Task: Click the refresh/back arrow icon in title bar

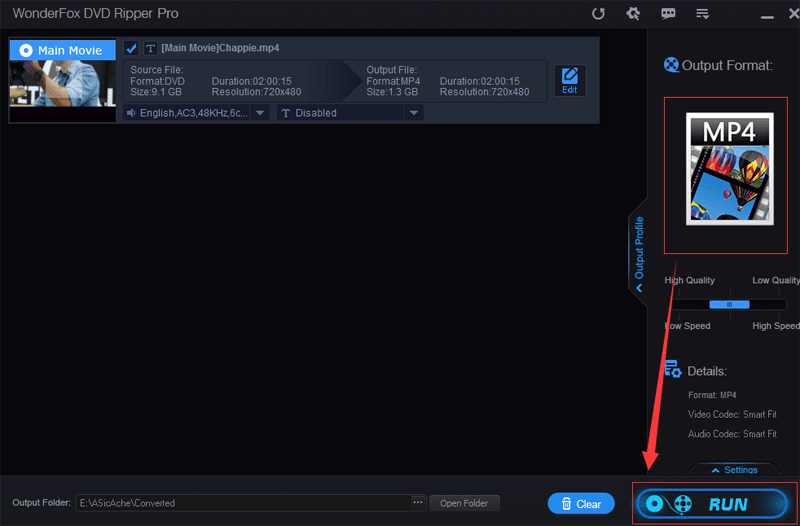Action: pyautogui.click(x=598, y=13)
